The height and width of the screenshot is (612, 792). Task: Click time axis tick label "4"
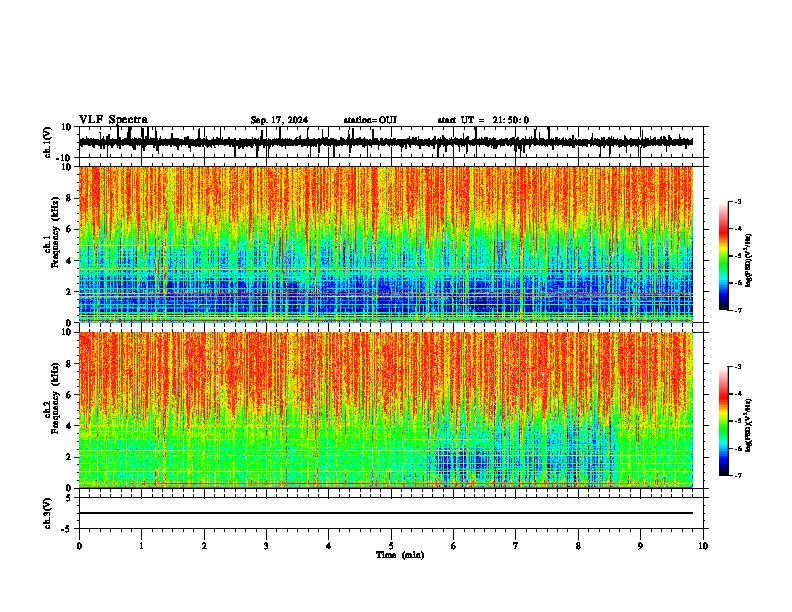[329, 546]
